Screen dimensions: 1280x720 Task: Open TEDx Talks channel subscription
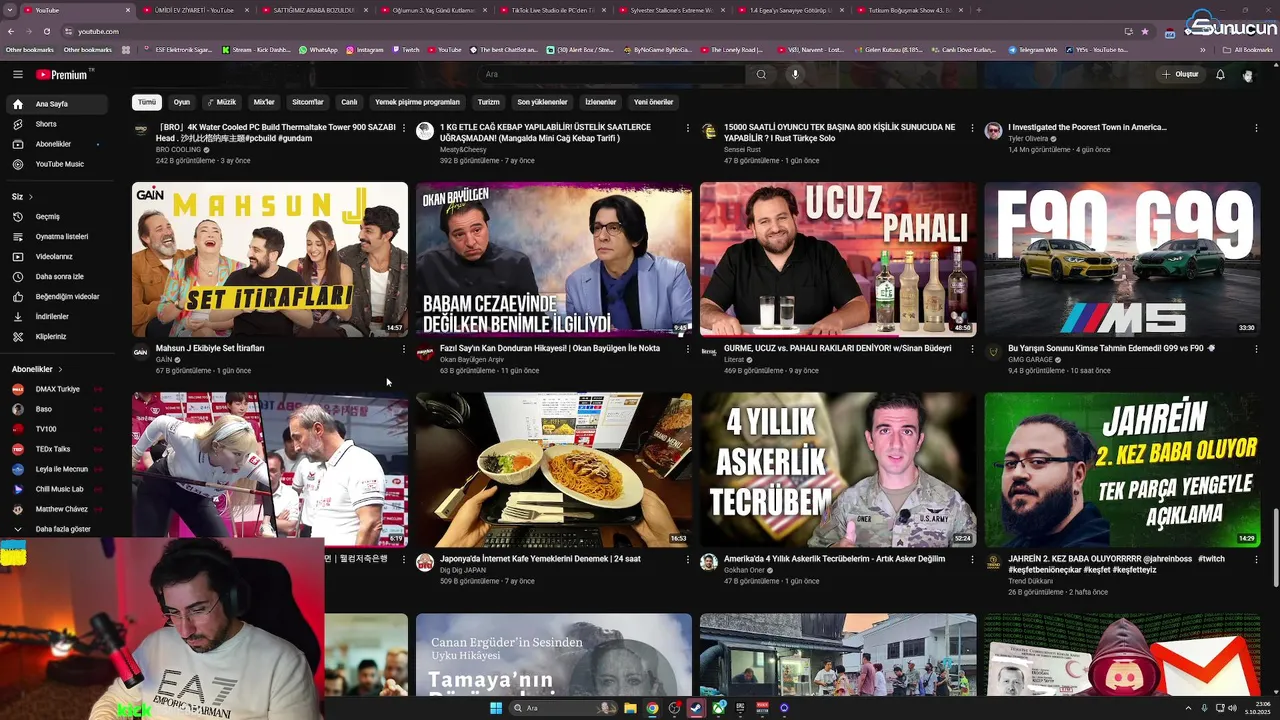[x=58, y=449]
